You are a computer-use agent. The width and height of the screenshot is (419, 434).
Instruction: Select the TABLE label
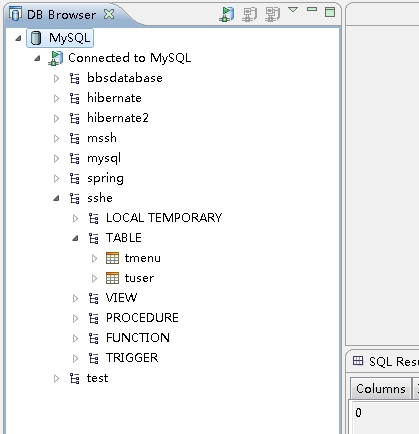click(124, 238)
